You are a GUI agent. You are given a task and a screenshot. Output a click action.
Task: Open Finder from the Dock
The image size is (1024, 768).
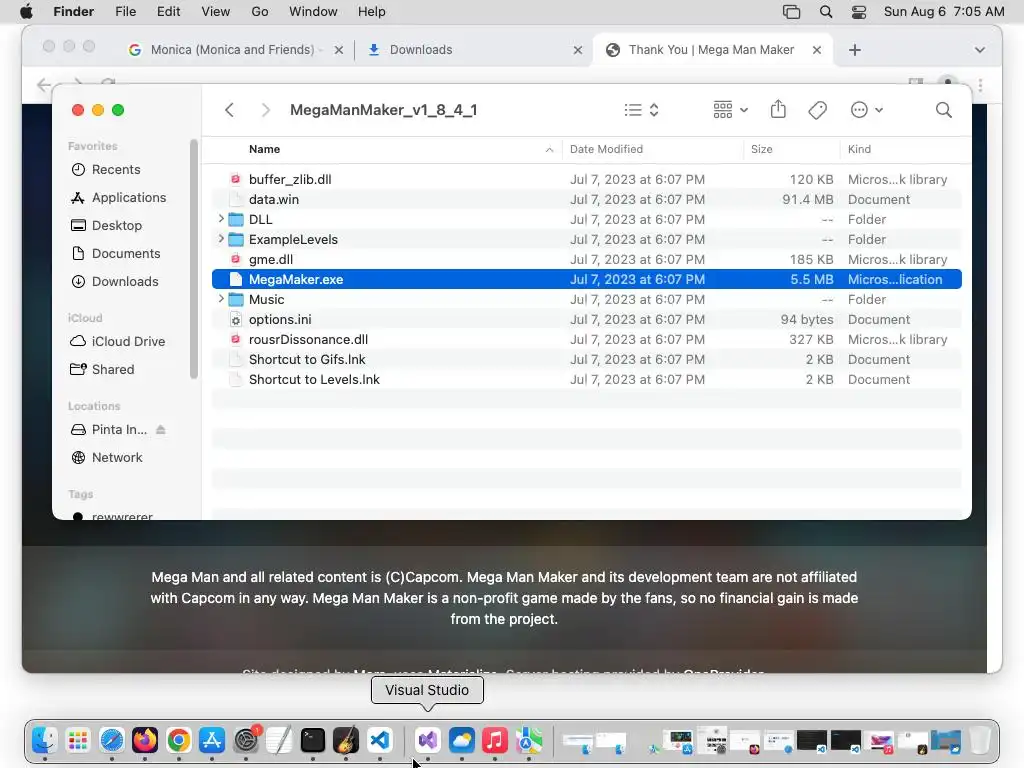point(44,740)
